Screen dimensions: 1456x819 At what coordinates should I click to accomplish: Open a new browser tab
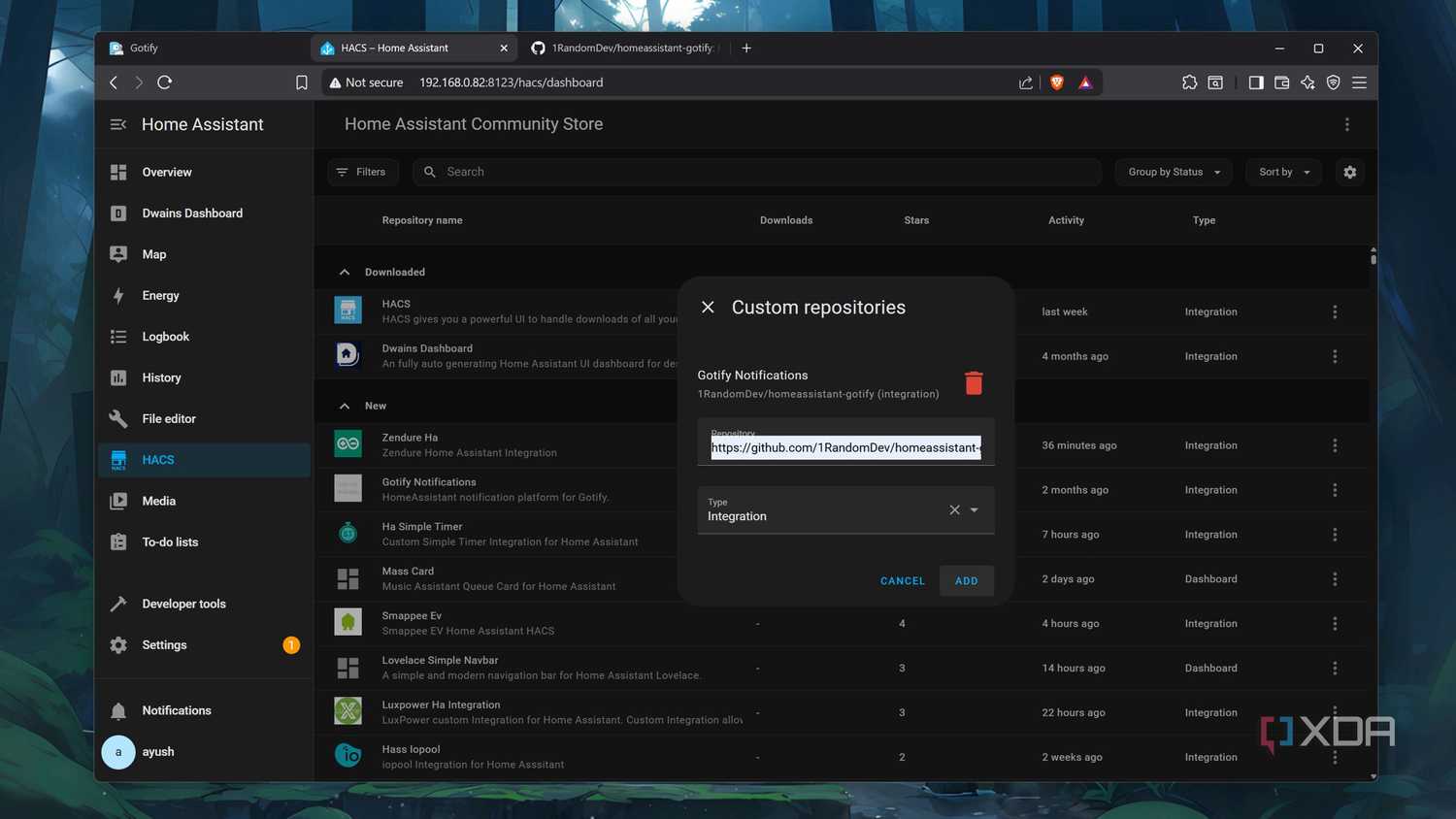746,48
